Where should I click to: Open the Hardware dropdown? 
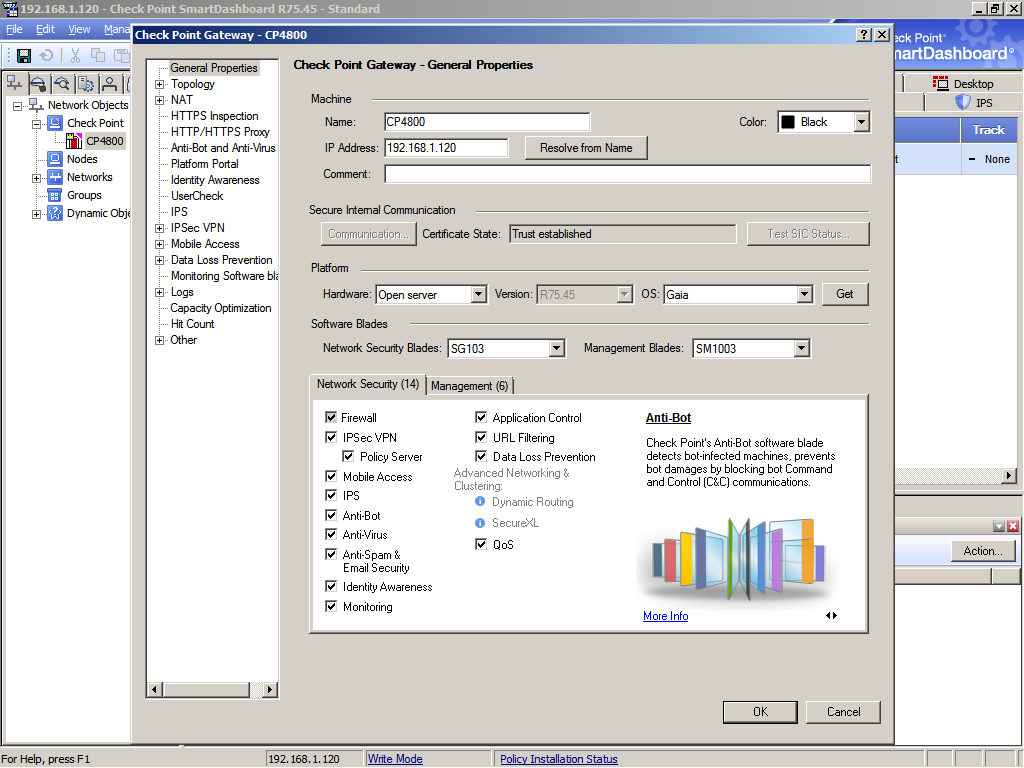pyautogui.click(x=479, y=295)
